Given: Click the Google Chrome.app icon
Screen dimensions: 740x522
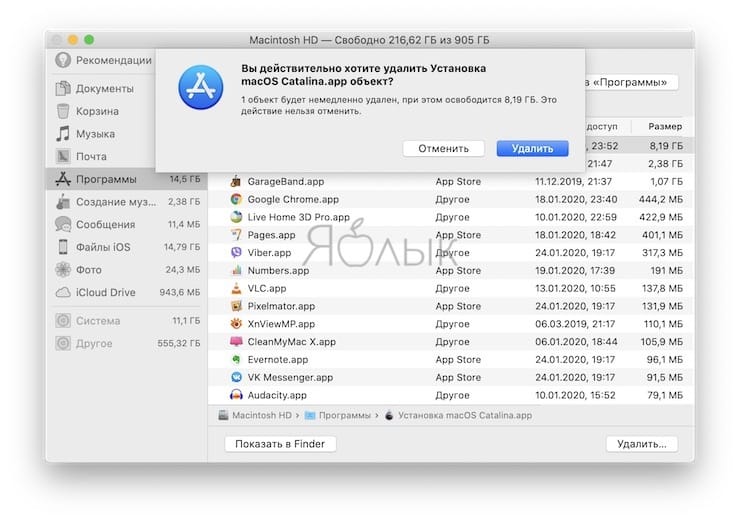Looking at the screenshot, I should pos(236,199).
